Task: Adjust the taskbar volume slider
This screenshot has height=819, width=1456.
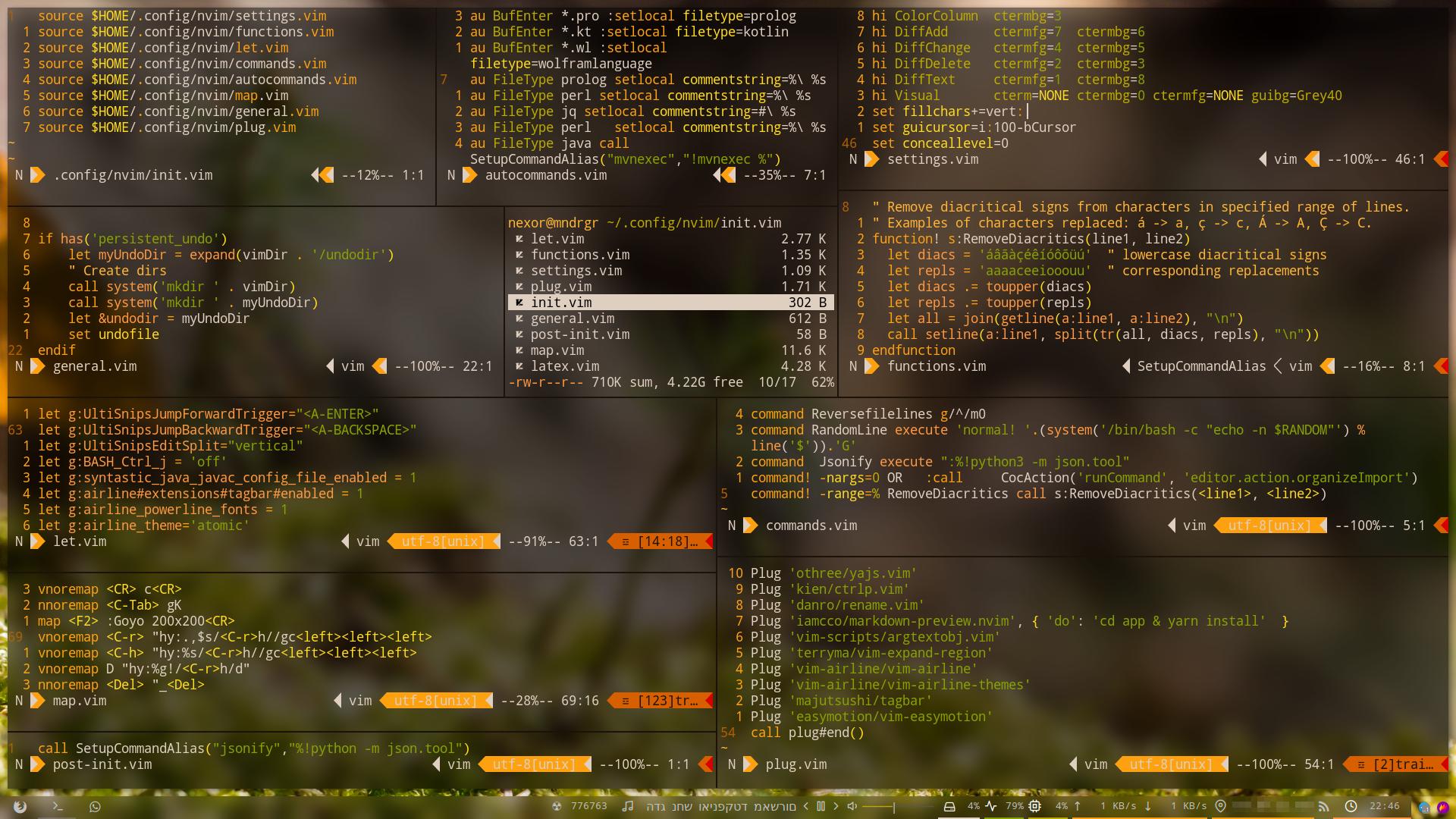Action: coord(880,807)
